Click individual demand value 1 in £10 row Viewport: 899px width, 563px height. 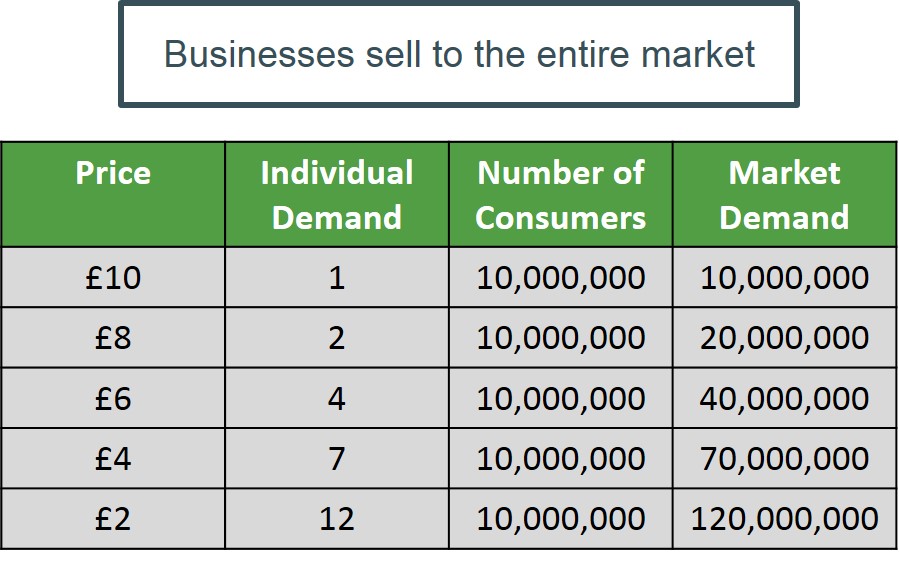point(337,277)
